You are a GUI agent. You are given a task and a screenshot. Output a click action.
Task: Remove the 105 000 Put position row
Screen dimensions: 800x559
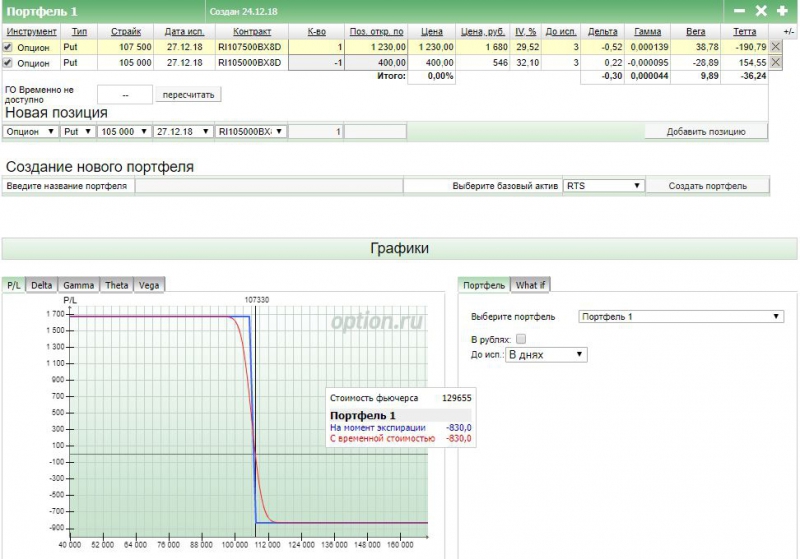776,63
